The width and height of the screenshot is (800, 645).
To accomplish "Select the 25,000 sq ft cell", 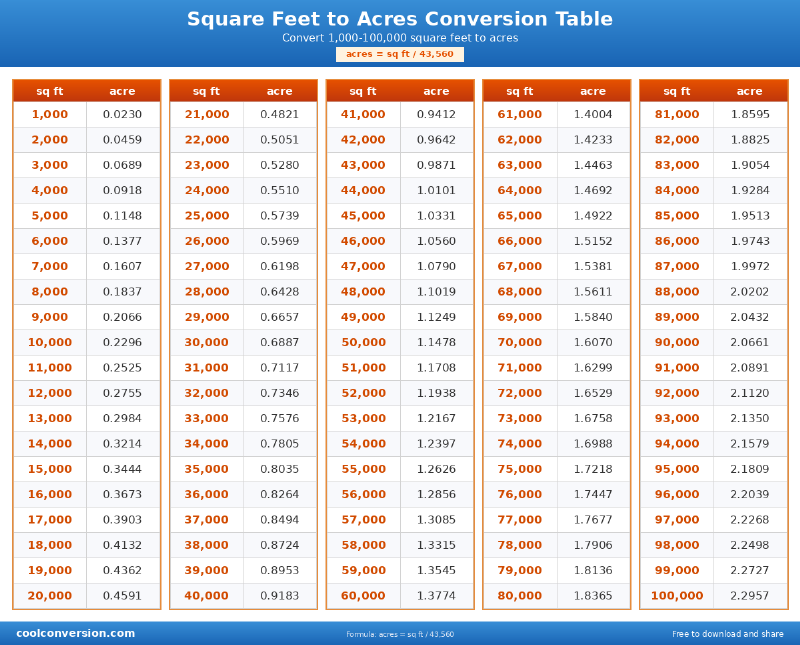I will tap(207, 216).
